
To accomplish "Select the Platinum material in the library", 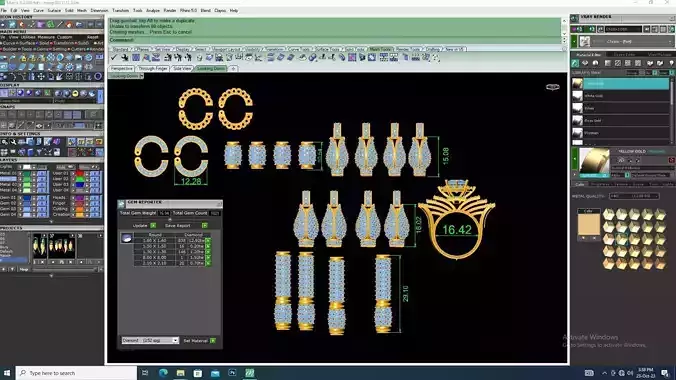I will tap(620, 133).
